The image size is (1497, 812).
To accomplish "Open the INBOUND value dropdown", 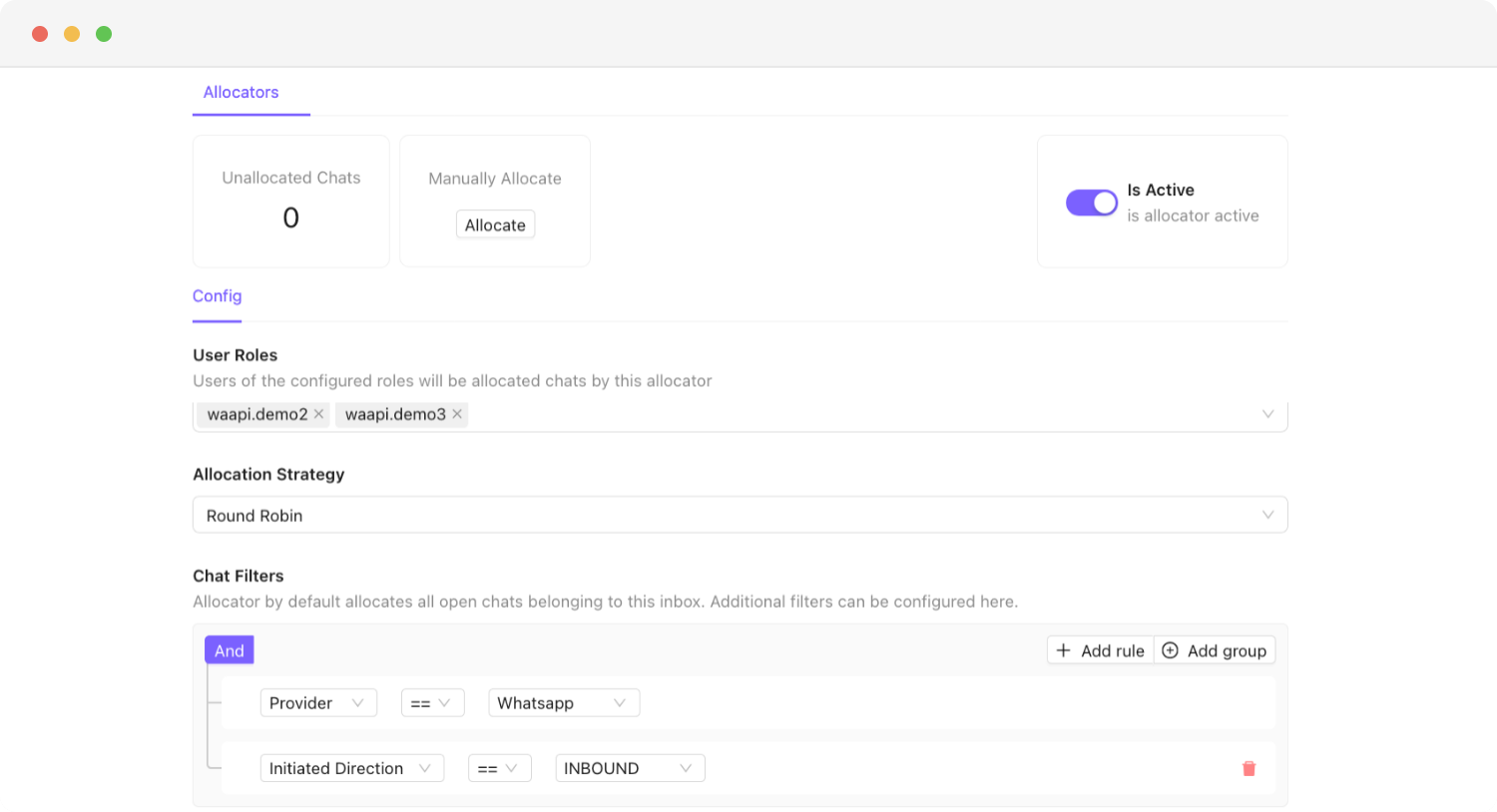I will click(630, 768).
